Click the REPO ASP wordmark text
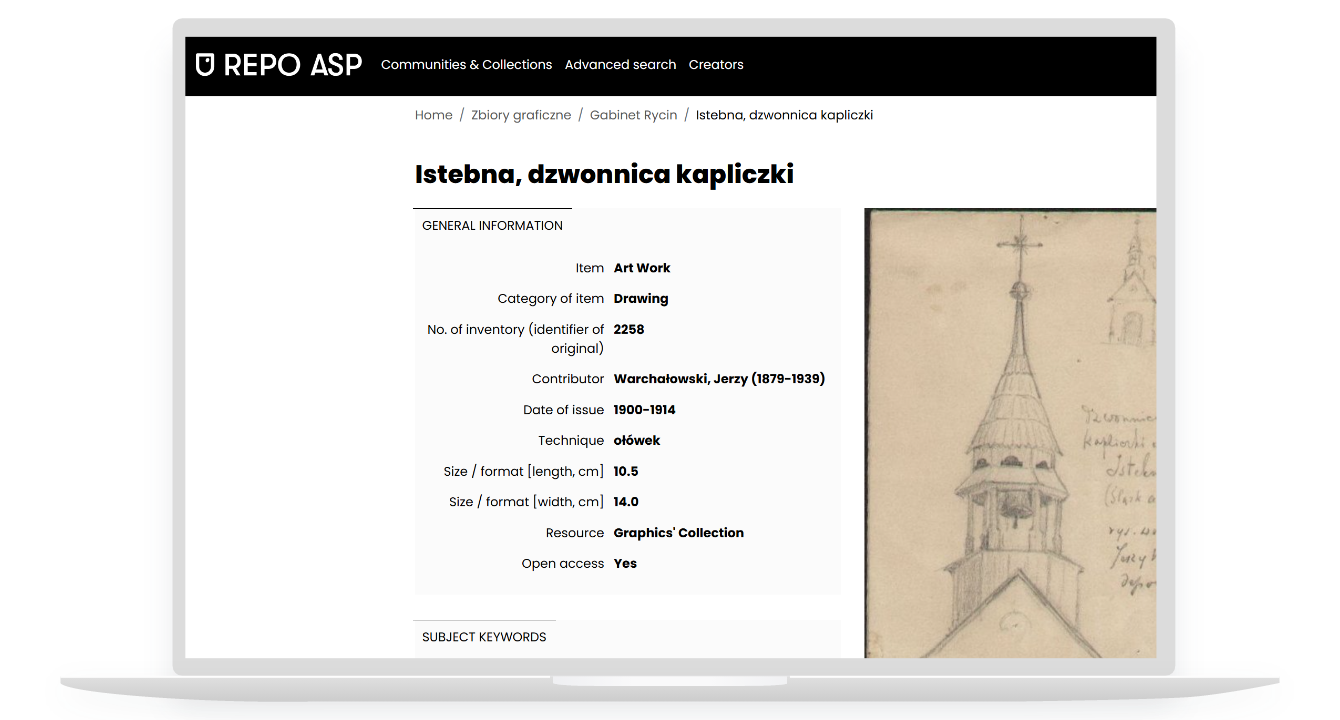The image size is (1340, 720). pyautogui.click(x=292, y=65)
